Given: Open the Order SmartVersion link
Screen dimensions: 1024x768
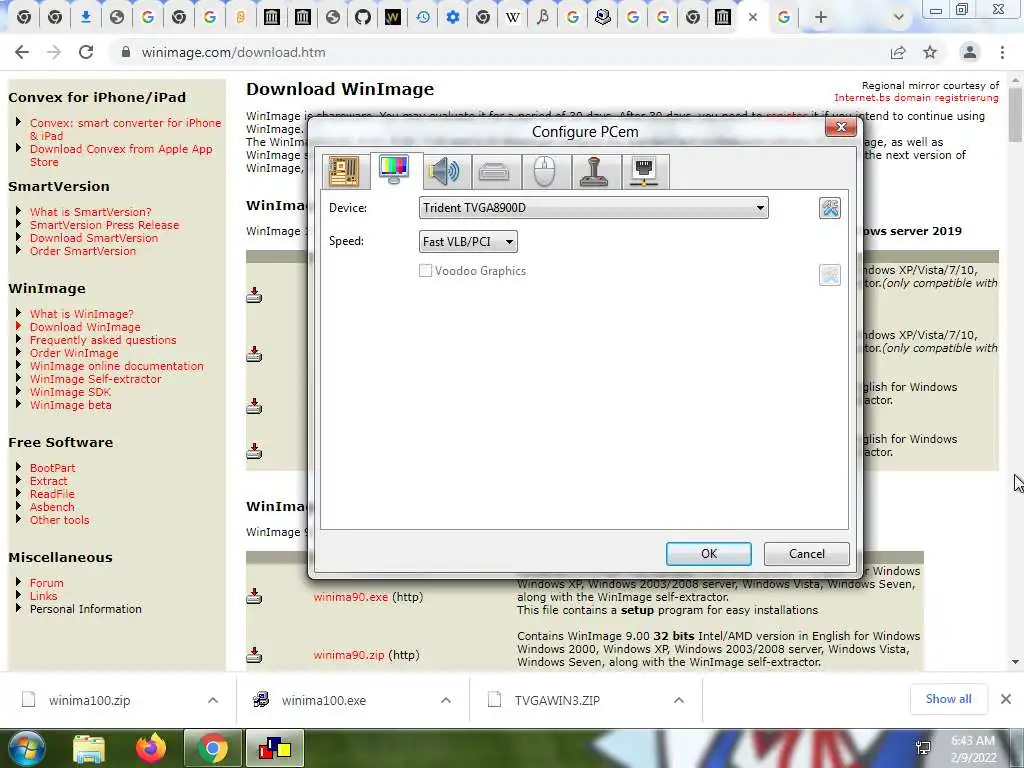Looking at the screenshot, I should coord(83,251).
